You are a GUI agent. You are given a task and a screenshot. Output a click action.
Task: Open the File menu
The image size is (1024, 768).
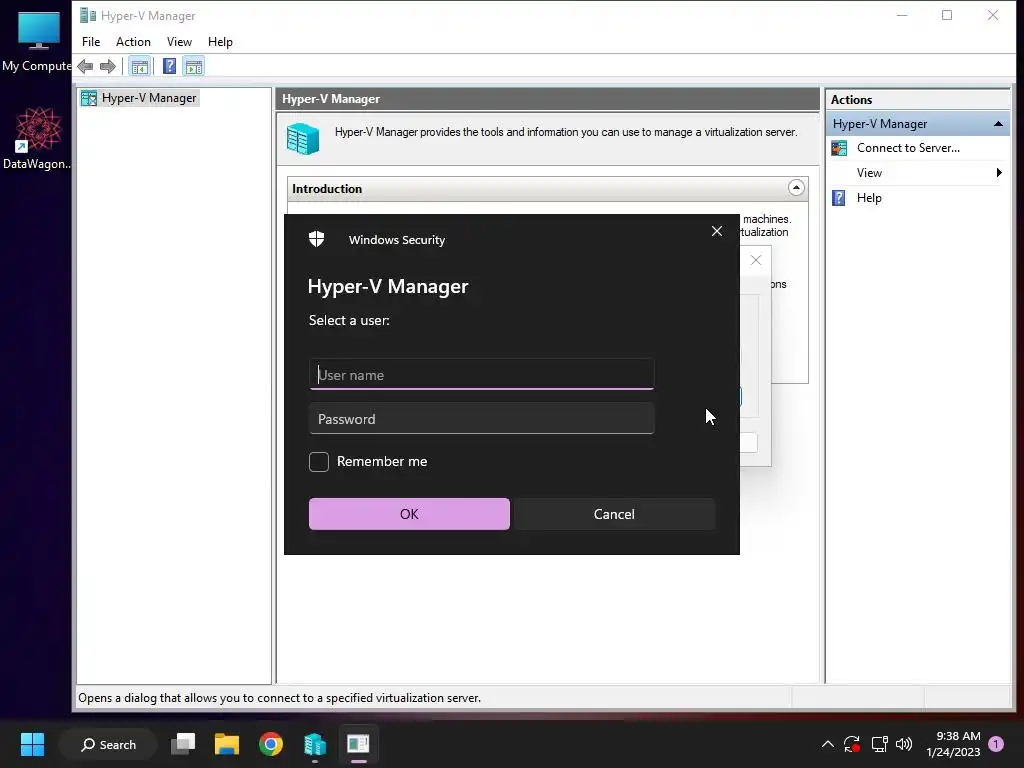[x=91, y=42]
